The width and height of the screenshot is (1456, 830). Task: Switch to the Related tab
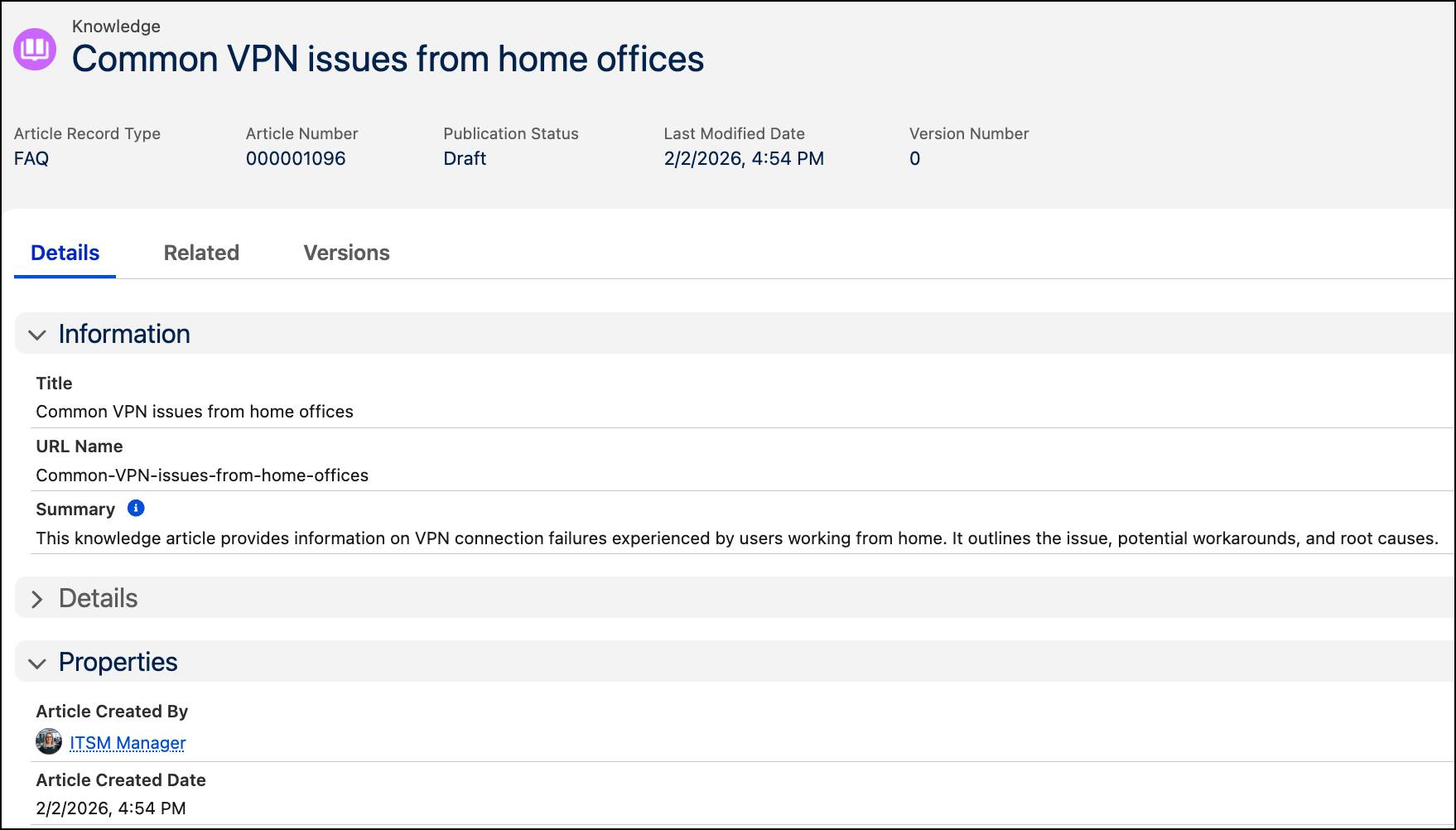tap(201, 253)
